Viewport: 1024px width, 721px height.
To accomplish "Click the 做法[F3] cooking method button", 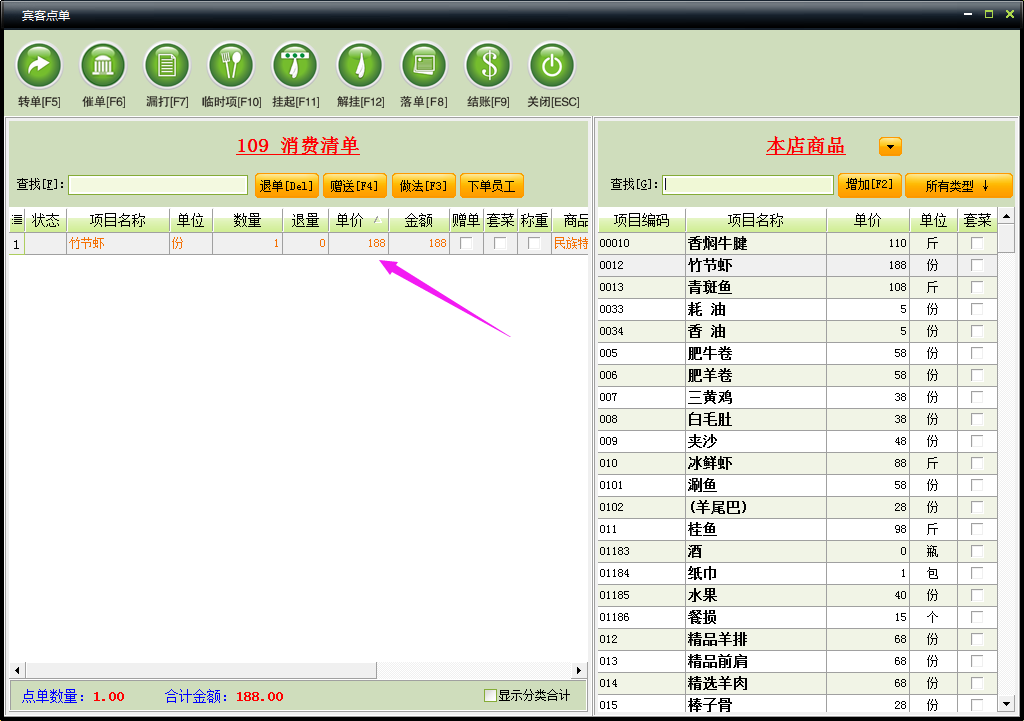I will click(423, 186).
